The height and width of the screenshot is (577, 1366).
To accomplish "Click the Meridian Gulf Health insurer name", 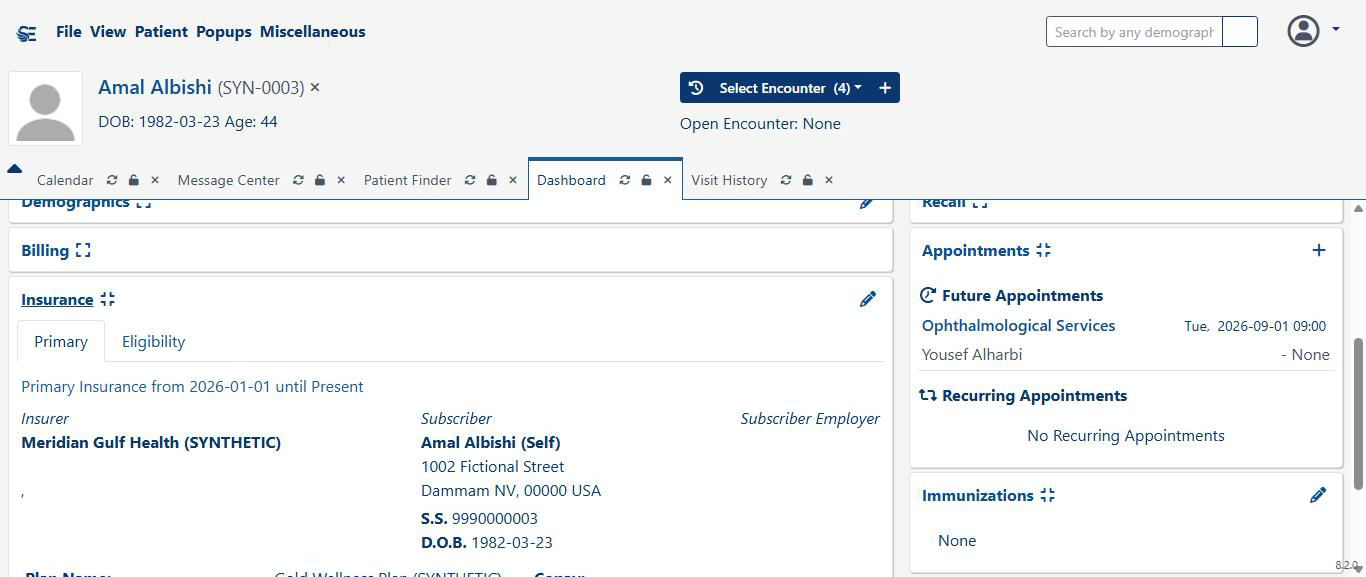I will [151, 443].
